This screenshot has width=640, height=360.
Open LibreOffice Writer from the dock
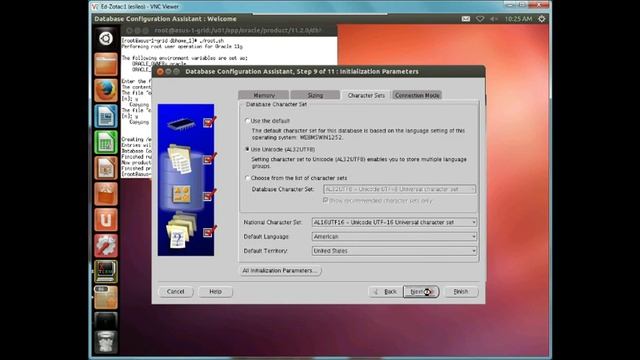point(106,116)
